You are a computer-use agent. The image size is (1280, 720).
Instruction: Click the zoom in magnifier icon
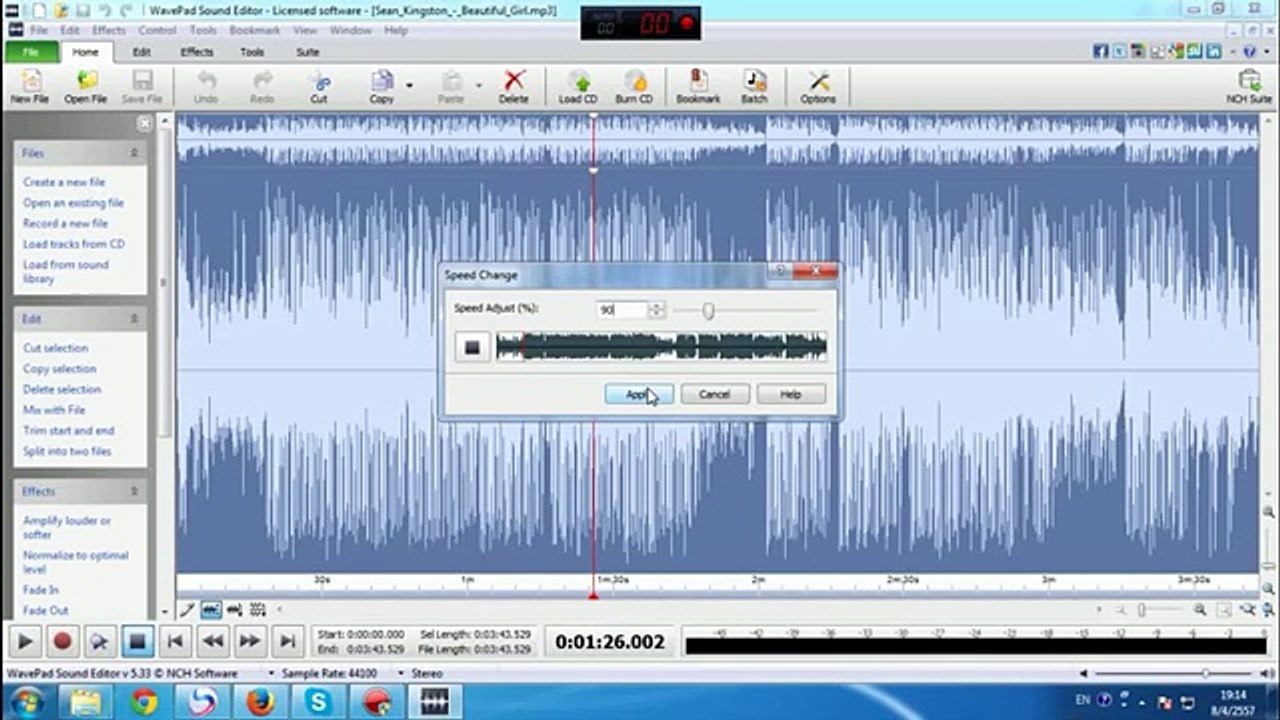point(1199,609)
